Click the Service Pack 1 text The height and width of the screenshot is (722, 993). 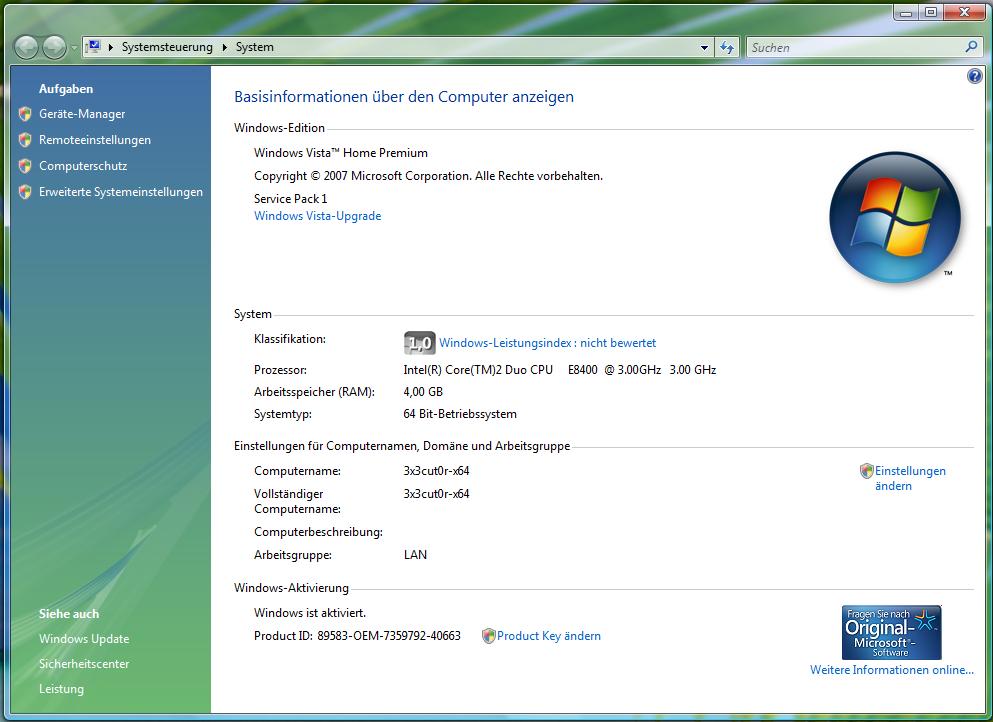[291, 199]
